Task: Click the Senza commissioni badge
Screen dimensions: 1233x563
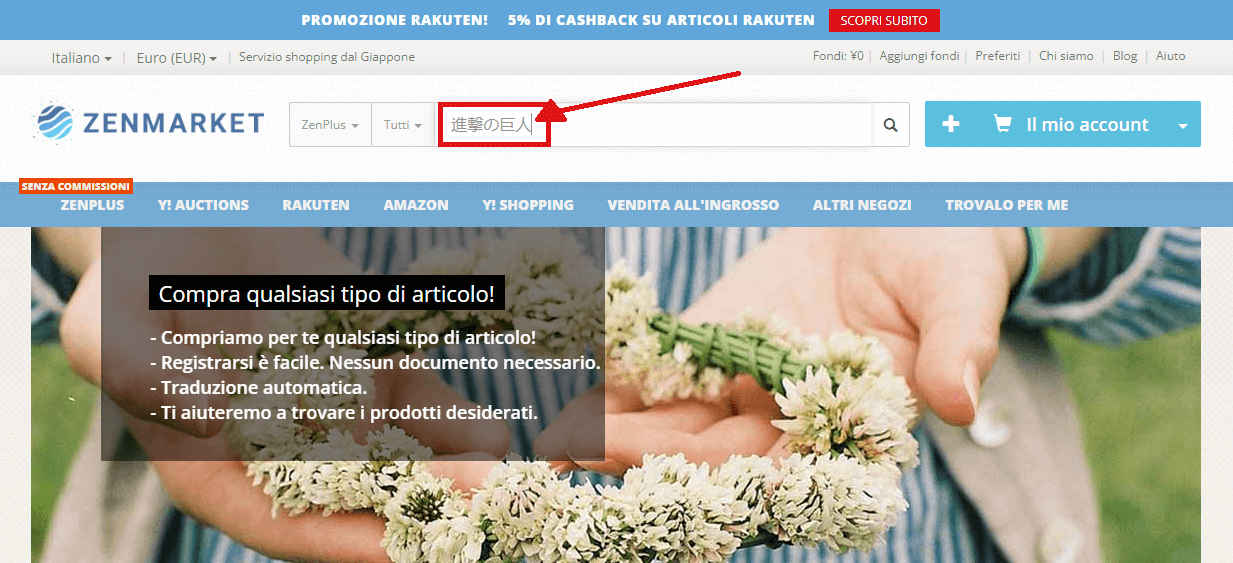Action: 76,186
